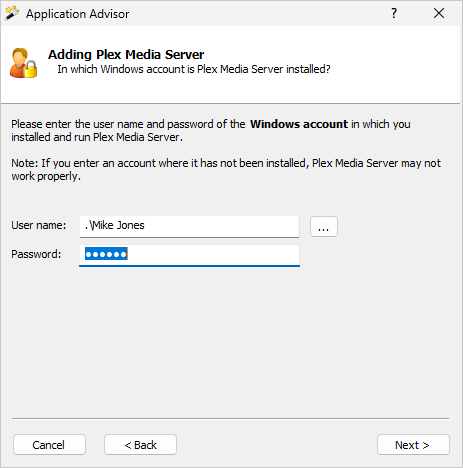The image size is (463, 468).
Task: Close the Application Advisor dialog
Action: coord(439,13)
